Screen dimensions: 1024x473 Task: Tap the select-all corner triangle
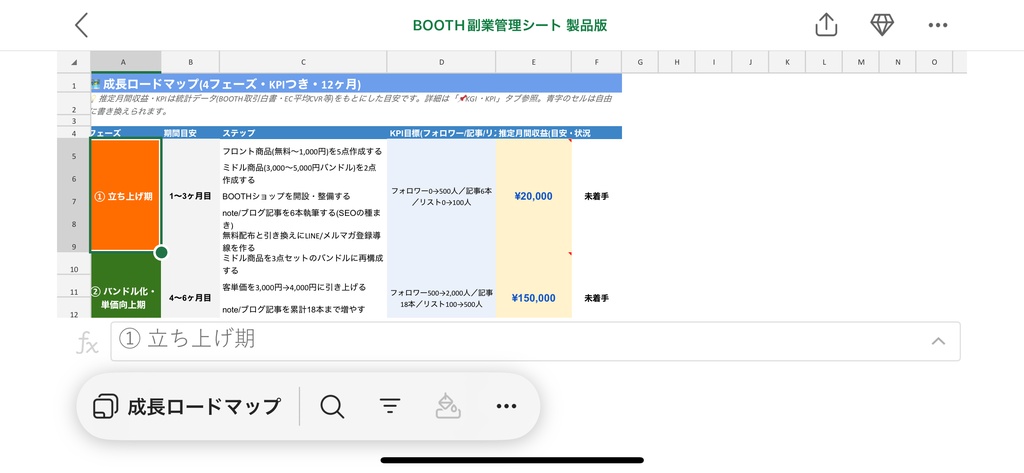coord(74,62)
